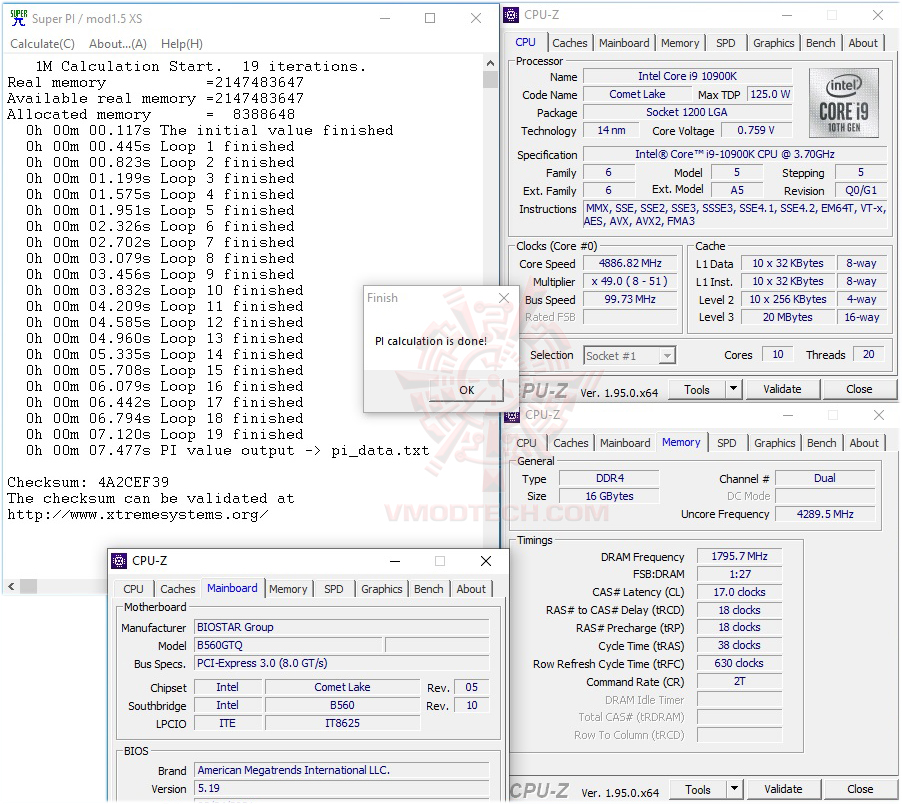Viewport: 902px width, 804px height.
Task: Open About tab in top CPU-Z window
Action: 863,43
